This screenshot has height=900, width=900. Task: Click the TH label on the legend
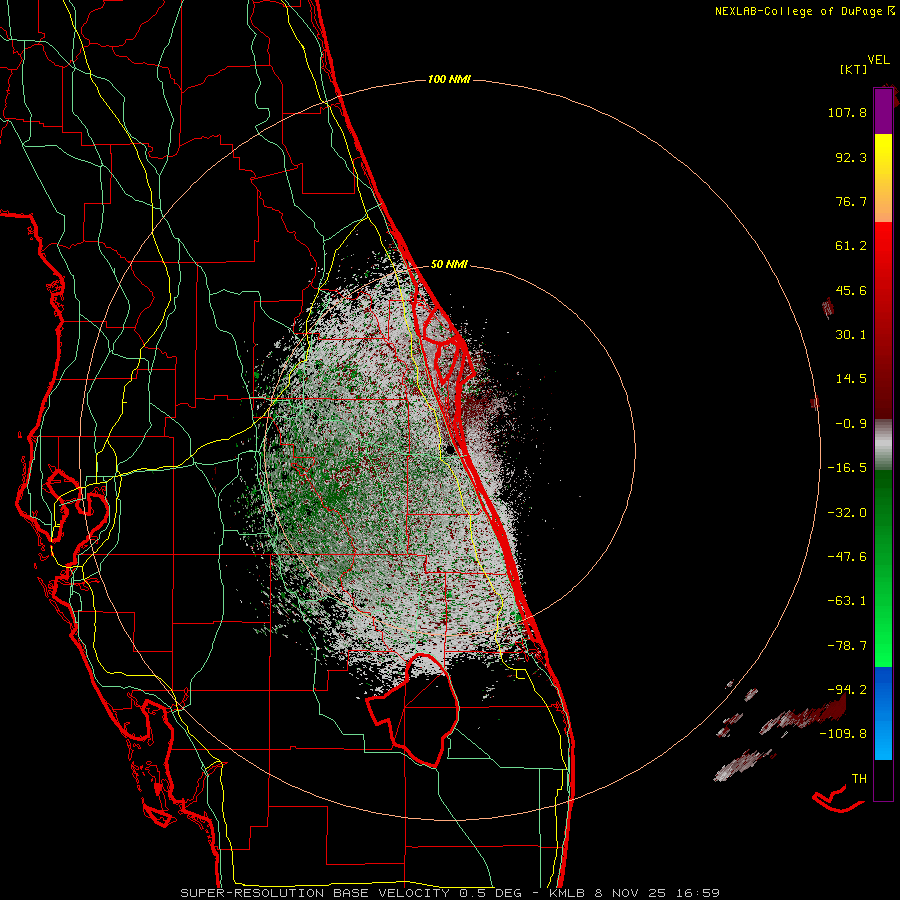point(859,779)
